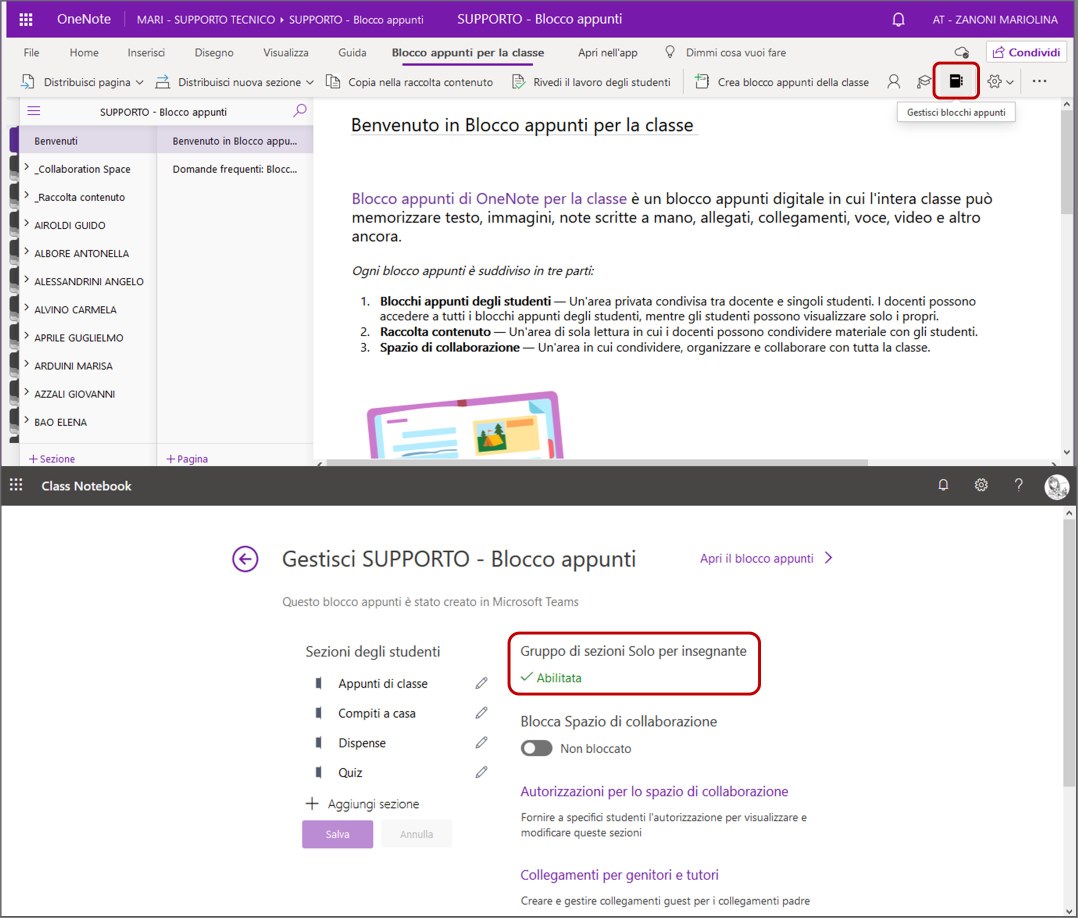The height and width of the screenshot is (918, 1078).
Task: Open the ribbon settings gear dropdown
Action: (1000, 82)
